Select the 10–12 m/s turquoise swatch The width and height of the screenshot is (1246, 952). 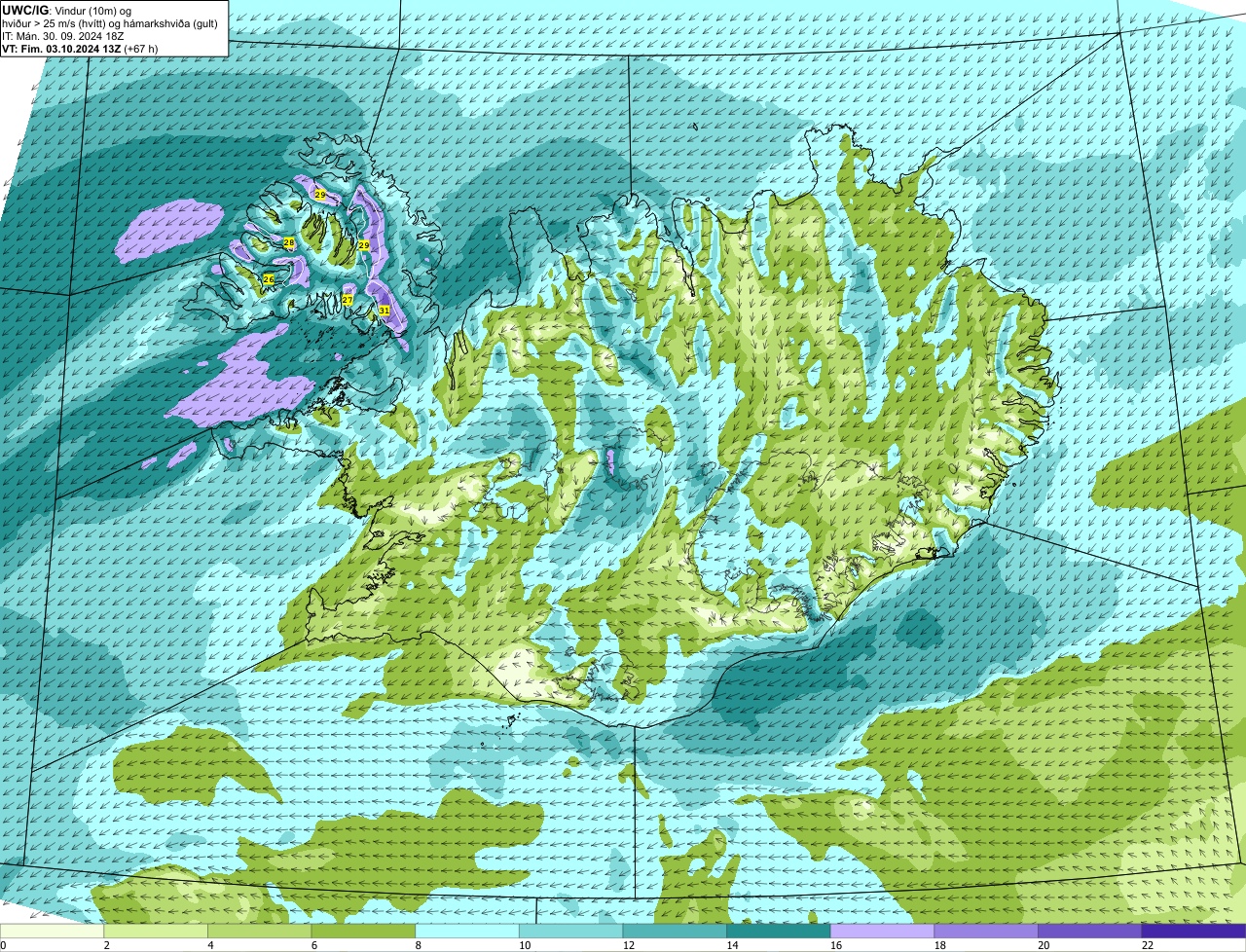570,931
